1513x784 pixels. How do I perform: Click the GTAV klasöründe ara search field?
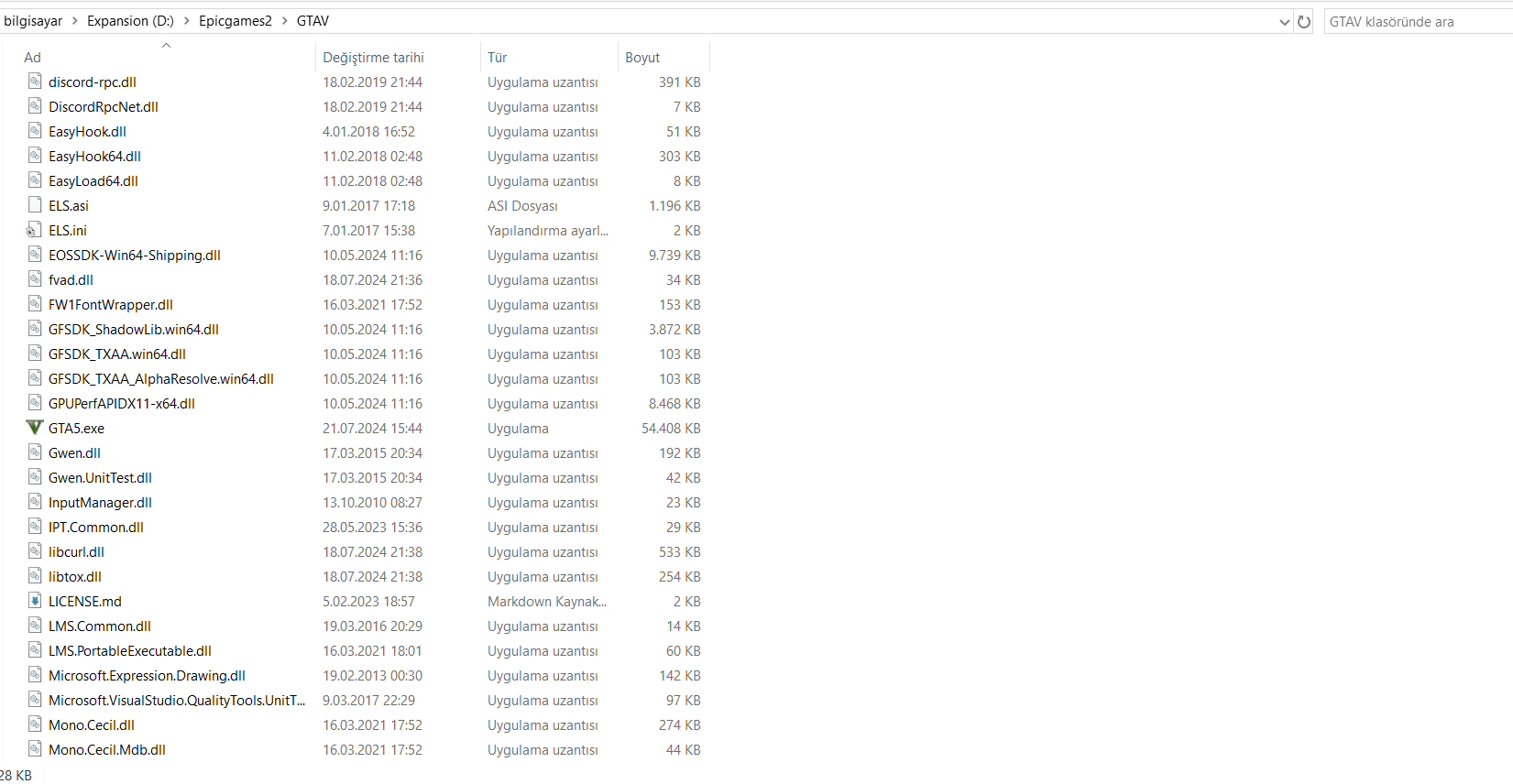(1418, 21)
